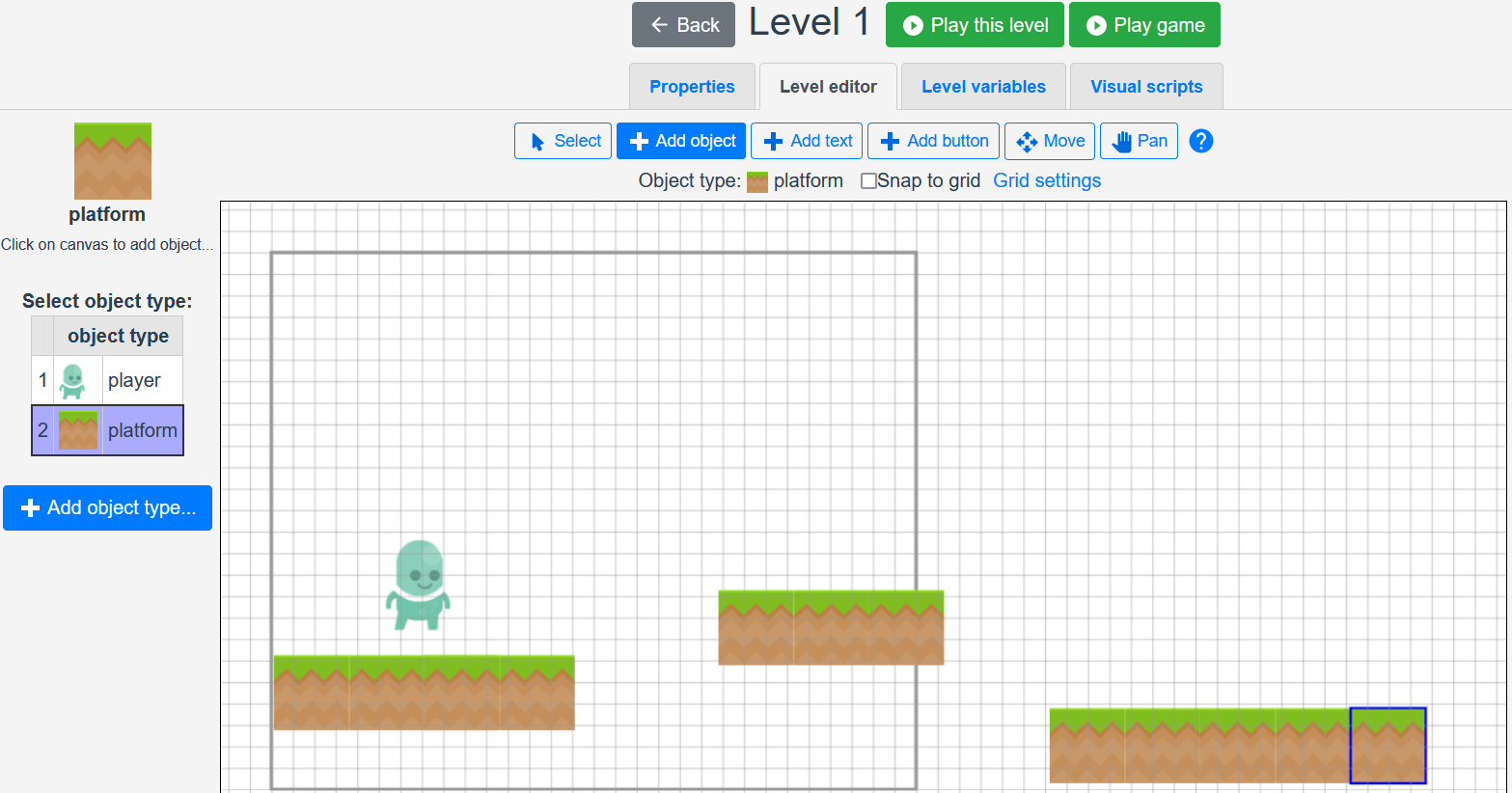
Task: Select the Pan hand tool
Action: (x=1139, y=141)
